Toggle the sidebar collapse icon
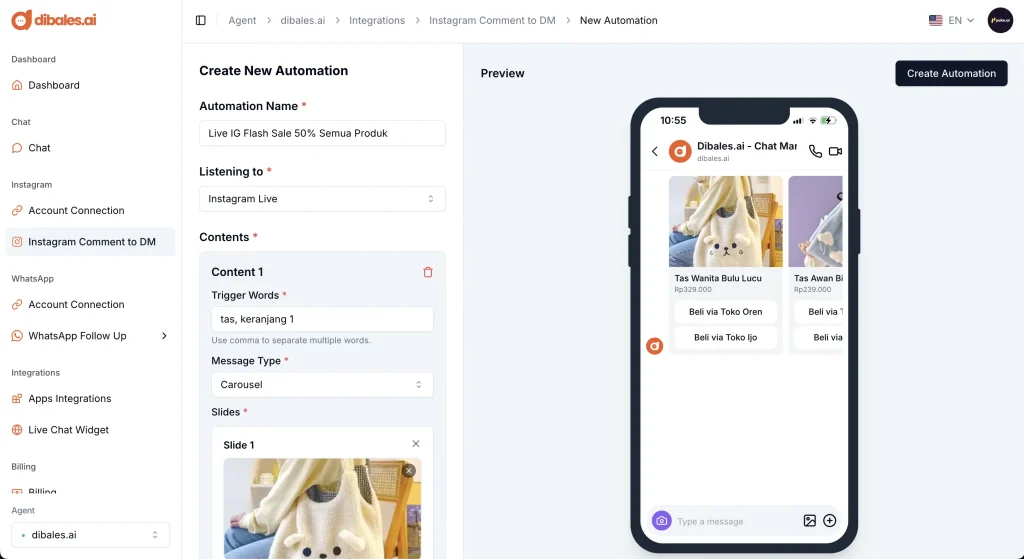The width and height of the screenshot is (1024, 559). tap(201, 20)
